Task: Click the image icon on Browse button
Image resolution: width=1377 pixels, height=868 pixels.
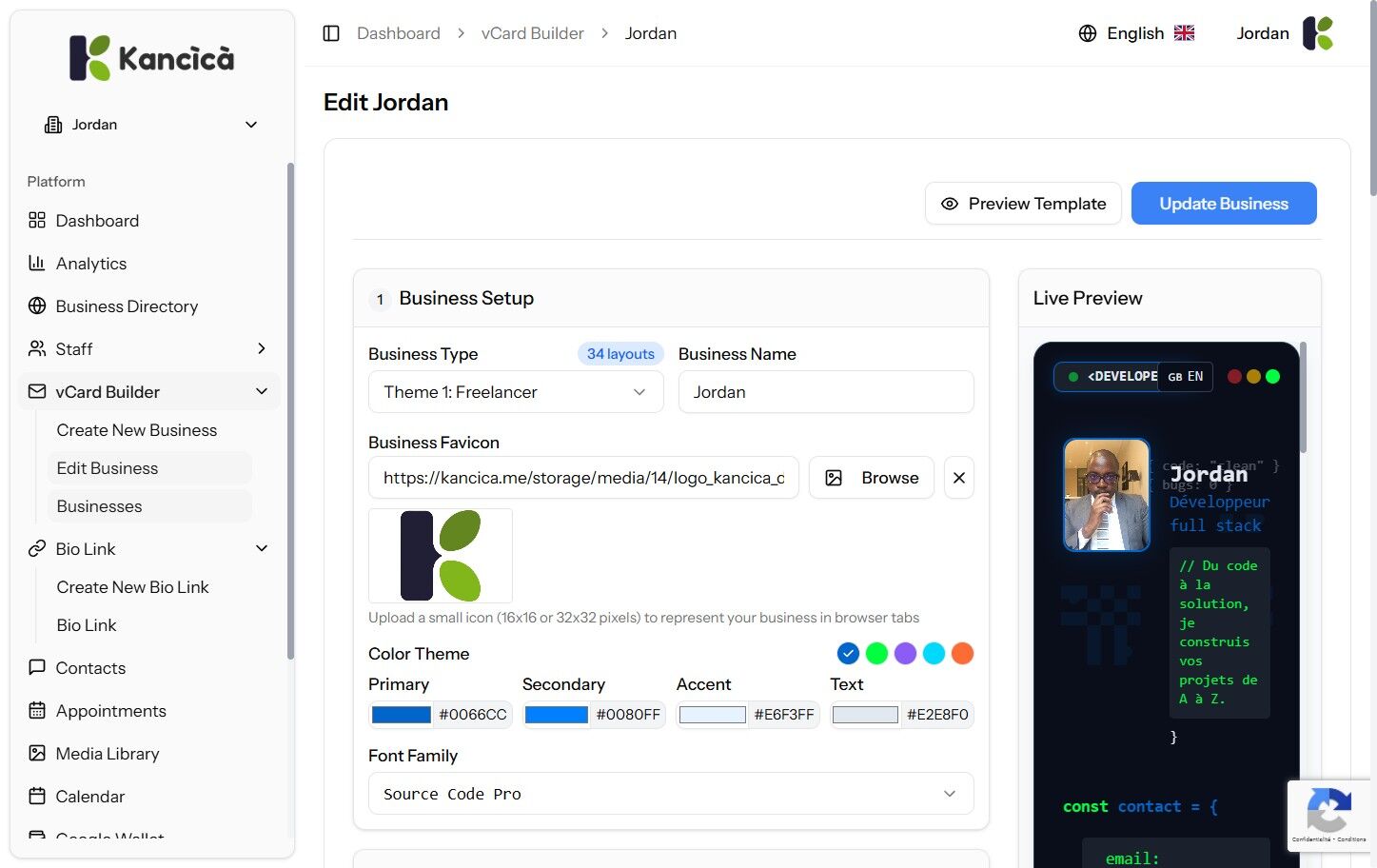Action: [834, 478]
